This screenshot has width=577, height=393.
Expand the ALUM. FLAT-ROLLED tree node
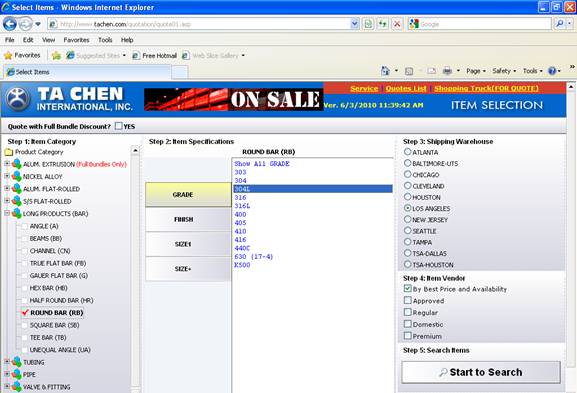(7, 188)
